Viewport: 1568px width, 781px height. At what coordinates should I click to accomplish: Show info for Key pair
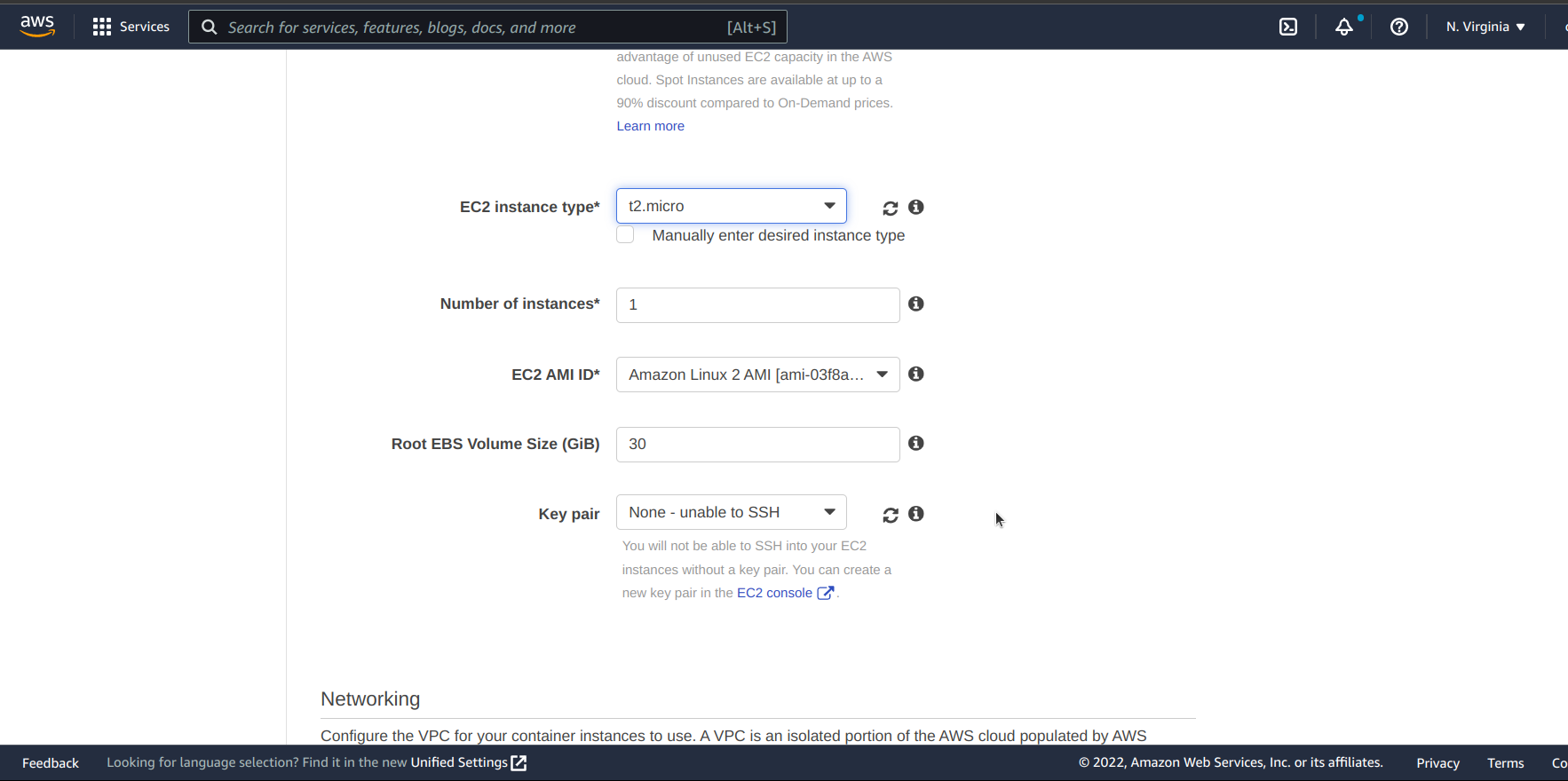pyautogui.click(x=916, y=514)
